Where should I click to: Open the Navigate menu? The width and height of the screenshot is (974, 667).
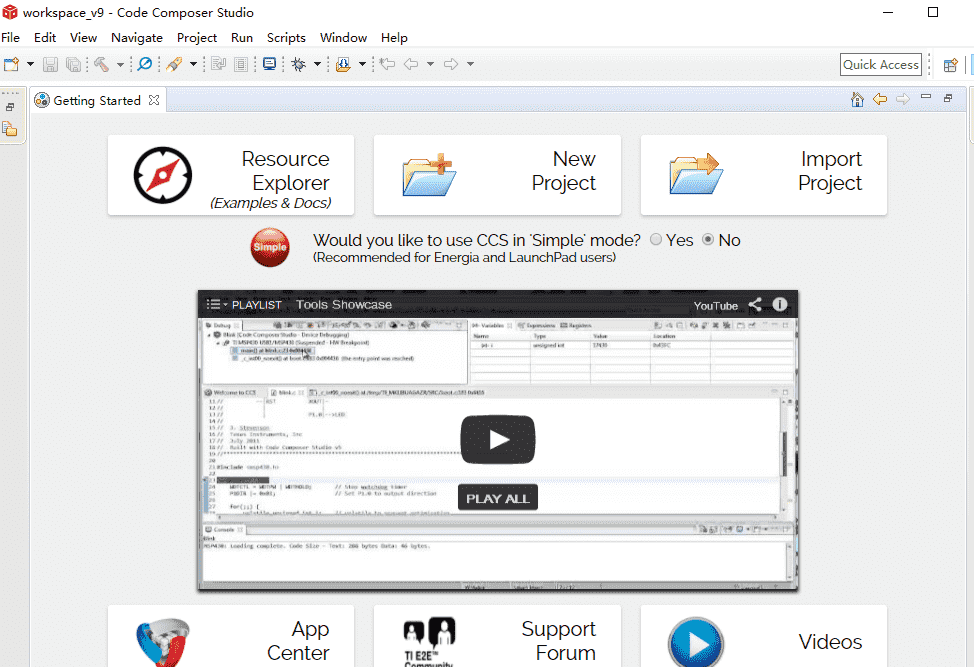coord(137,38)
